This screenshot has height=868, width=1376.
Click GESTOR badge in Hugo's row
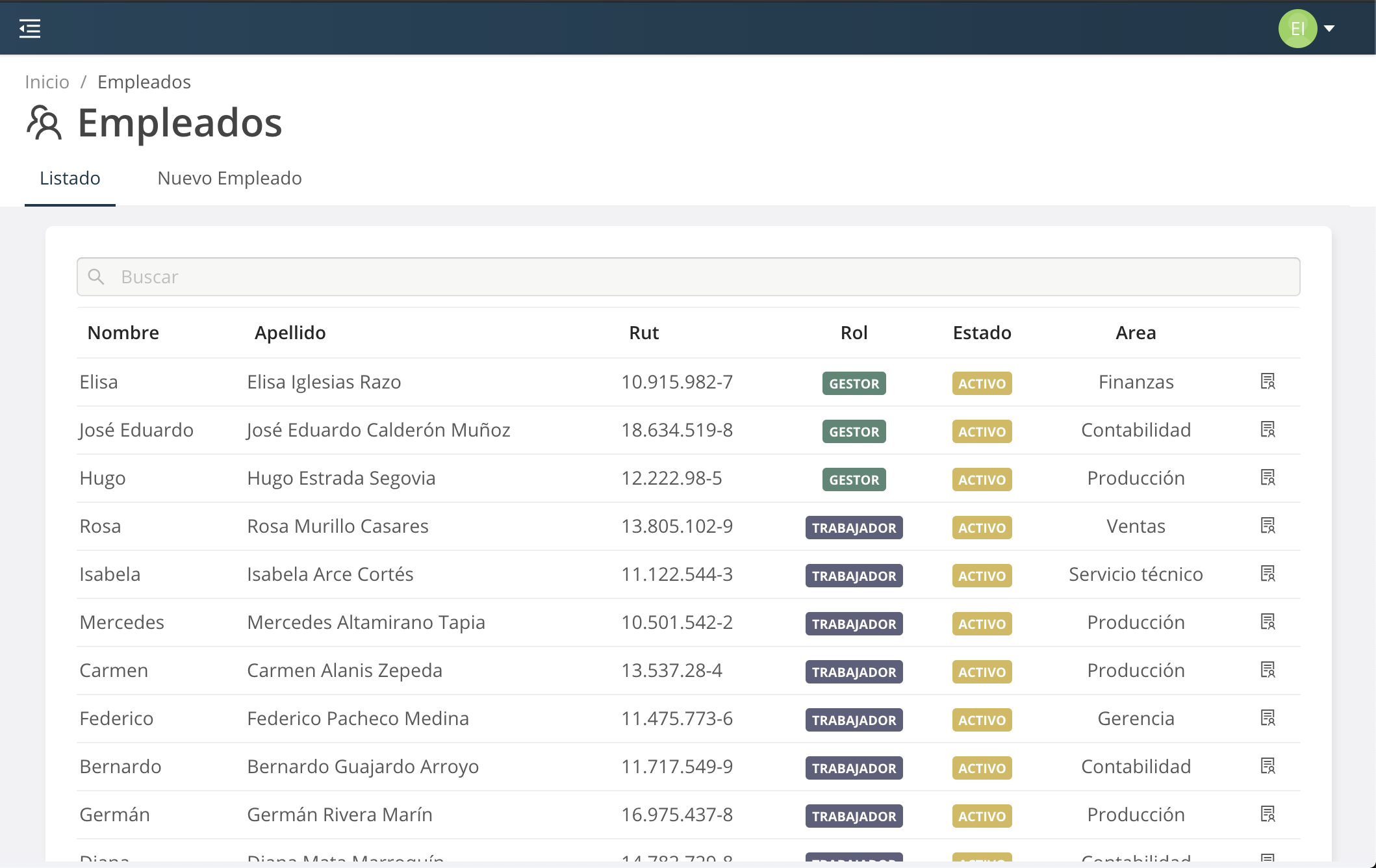click(854, 479)
